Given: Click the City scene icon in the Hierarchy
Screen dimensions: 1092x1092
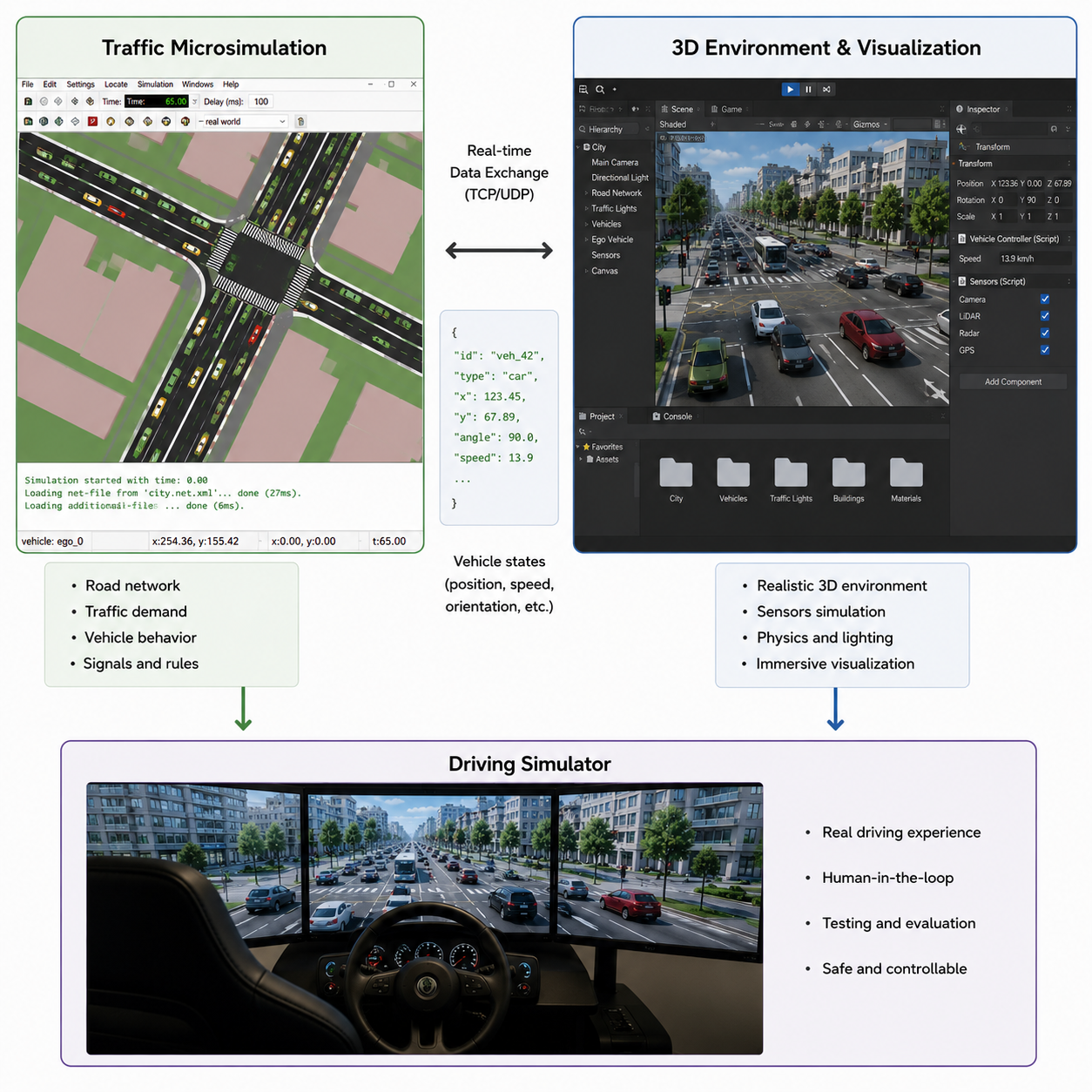Looking at the screenshot, I should [588, 147].
